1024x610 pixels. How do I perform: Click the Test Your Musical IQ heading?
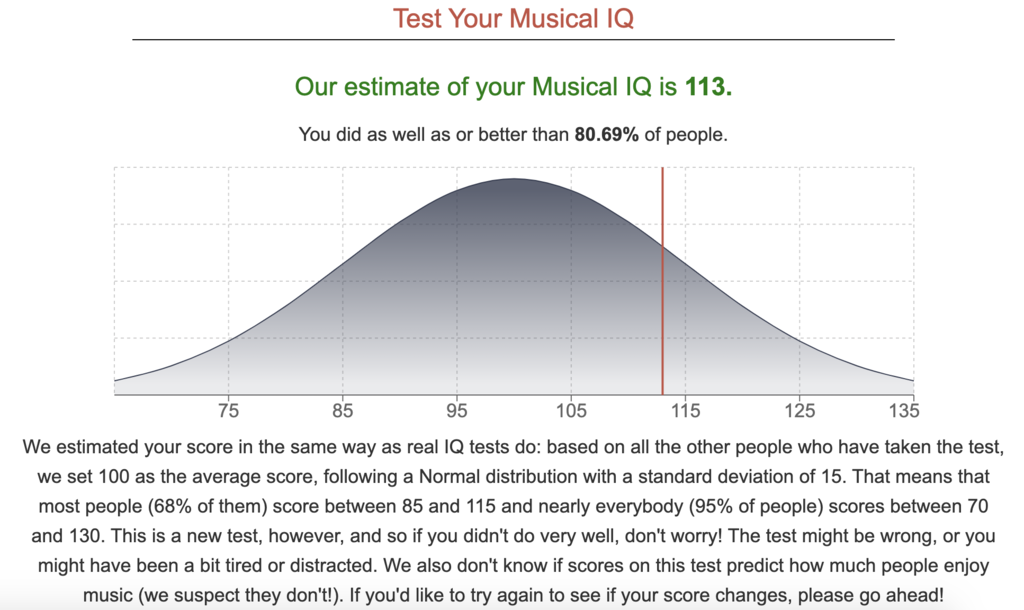click(513, 18)
